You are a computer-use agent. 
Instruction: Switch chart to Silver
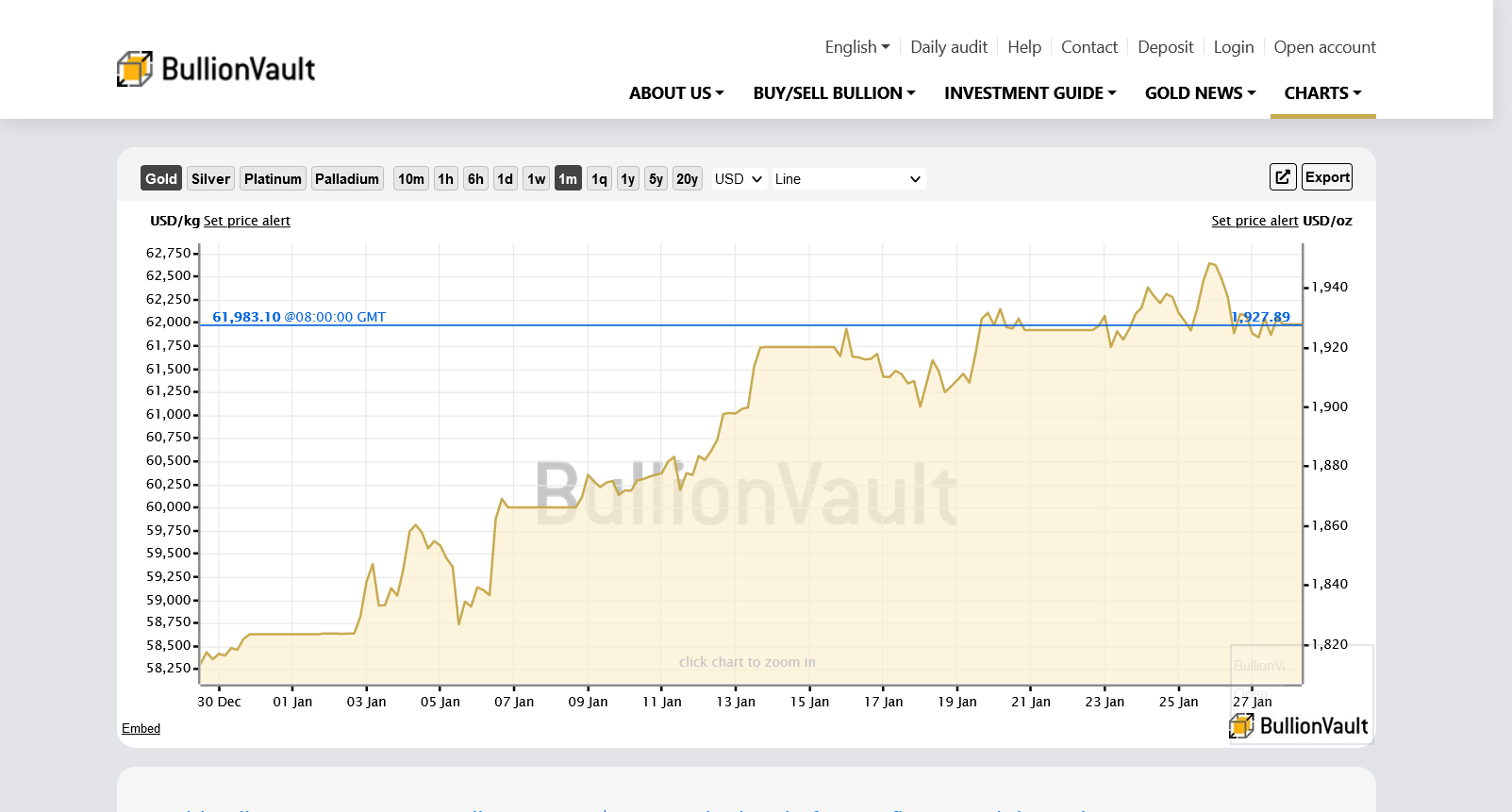point(210,179)
